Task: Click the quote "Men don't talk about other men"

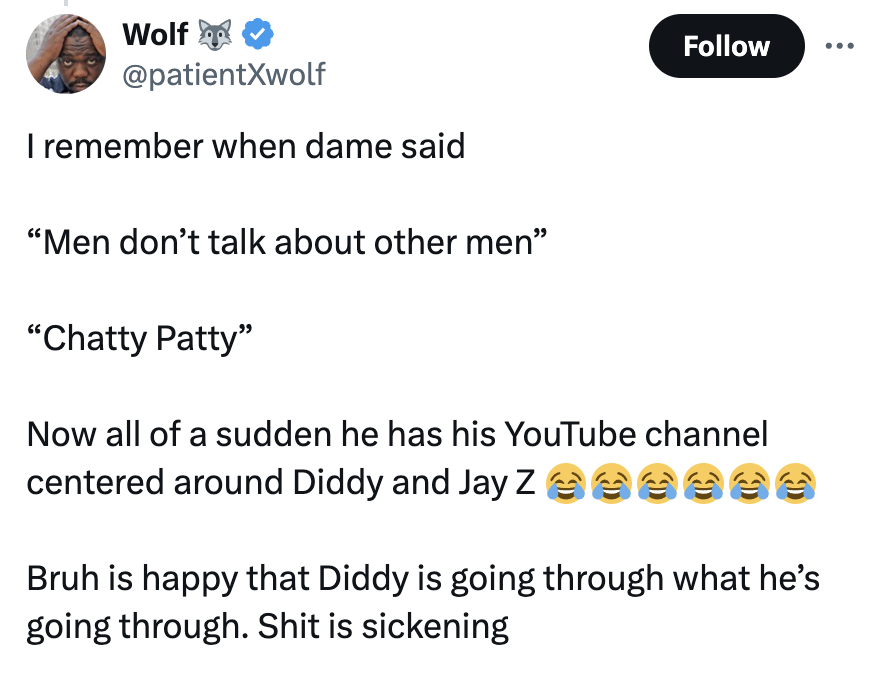Action: coord(287,242)
